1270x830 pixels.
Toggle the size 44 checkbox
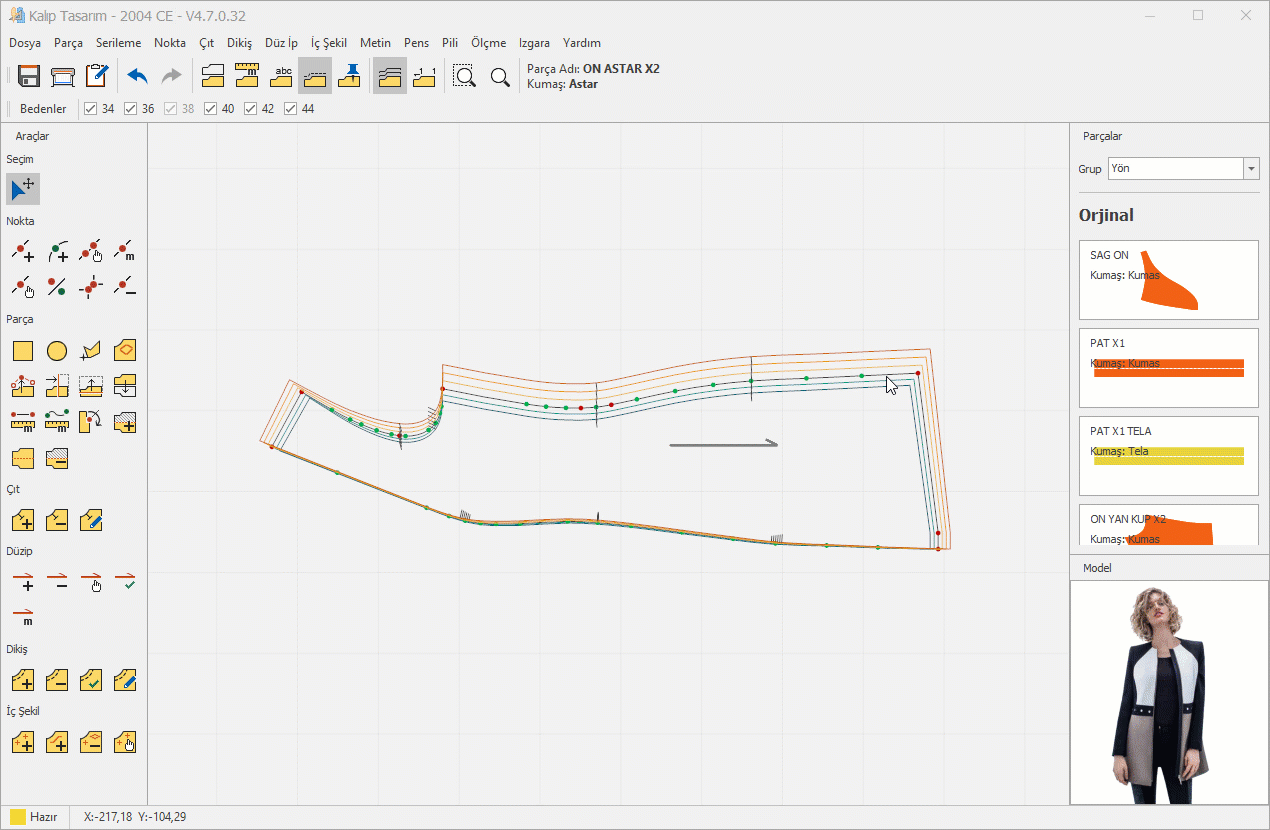click(291, 109)
